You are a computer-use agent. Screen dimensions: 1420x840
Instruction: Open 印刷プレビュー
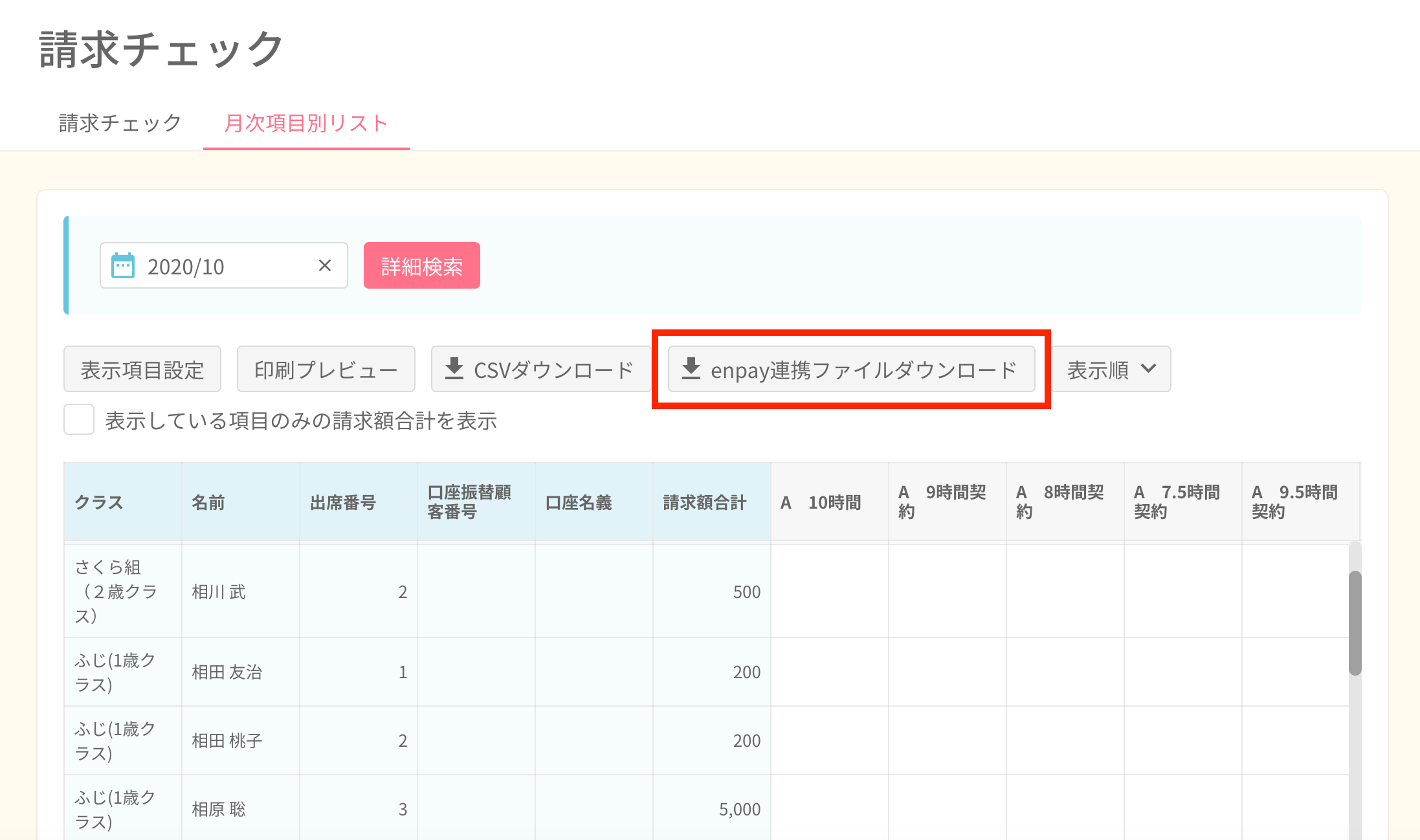tap(326, 370)
